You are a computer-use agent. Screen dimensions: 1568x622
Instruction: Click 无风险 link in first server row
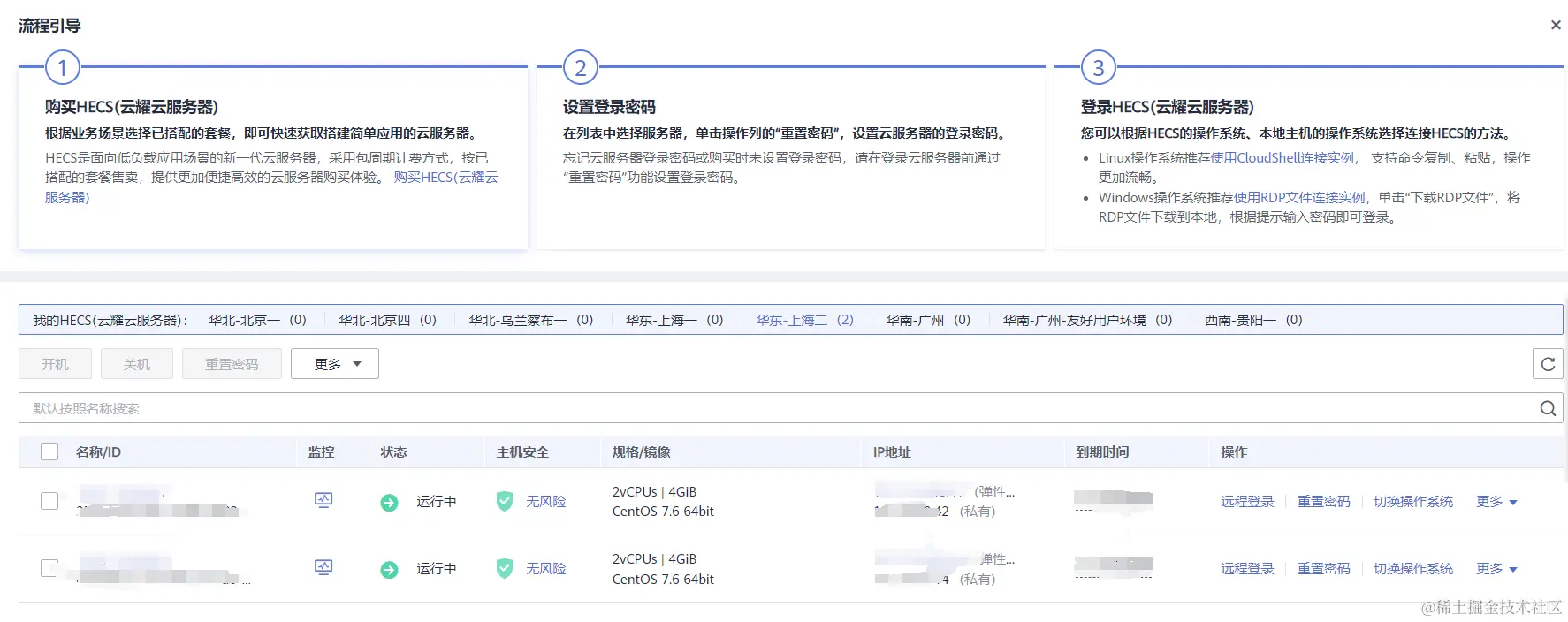point(545,502)
